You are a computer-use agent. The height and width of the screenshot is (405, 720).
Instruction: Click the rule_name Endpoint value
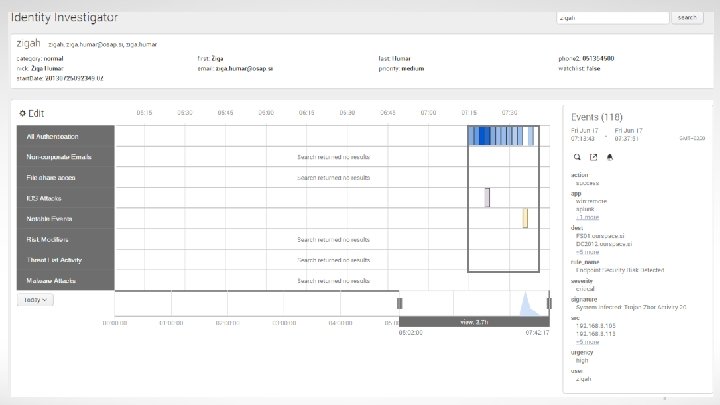click(620, 270)
